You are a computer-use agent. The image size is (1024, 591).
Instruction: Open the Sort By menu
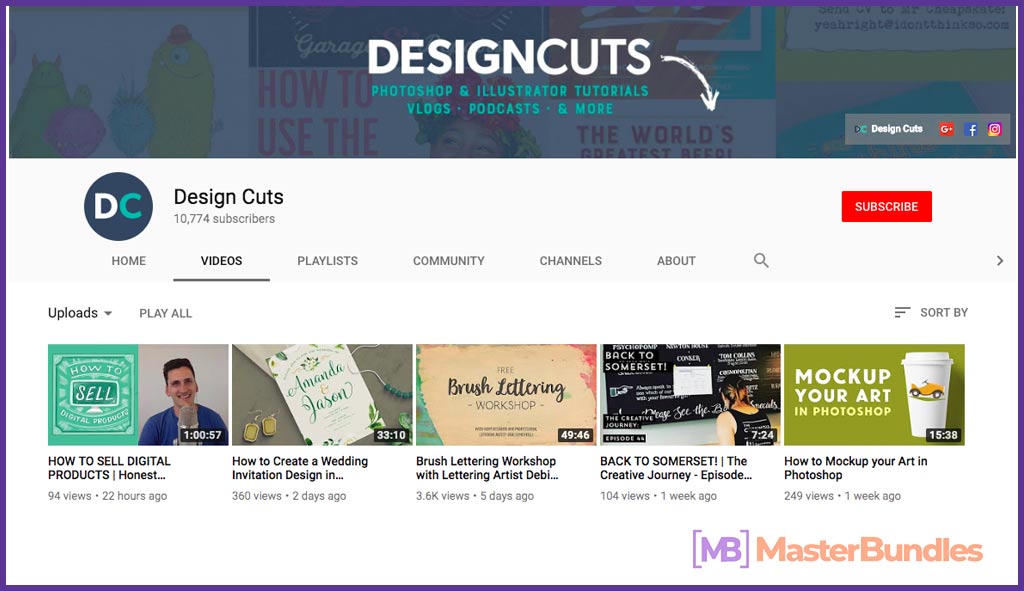[931, 313]
